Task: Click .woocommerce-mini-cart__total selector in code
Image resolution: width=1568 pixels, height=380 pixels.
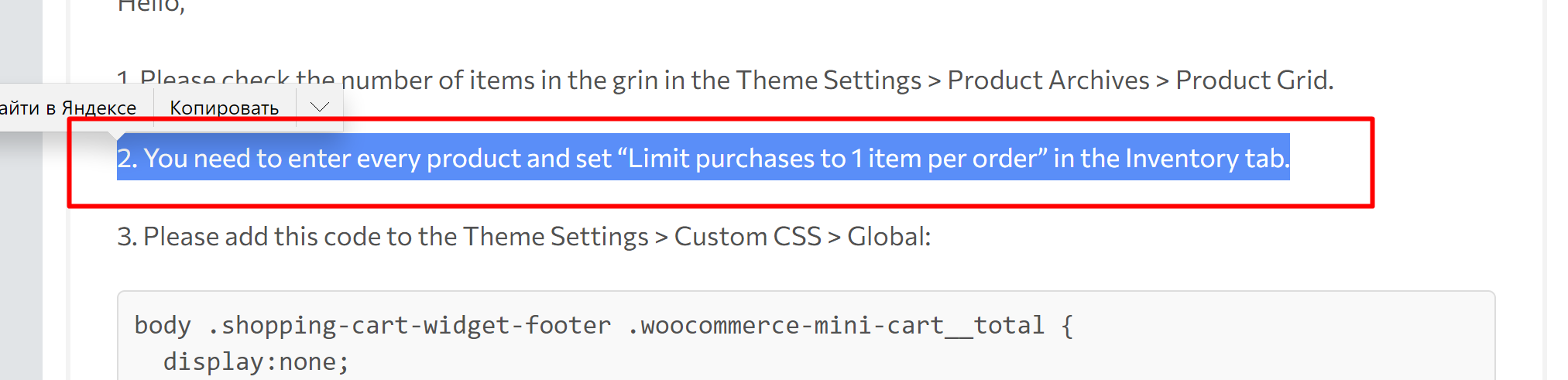Action: [835, 325]
